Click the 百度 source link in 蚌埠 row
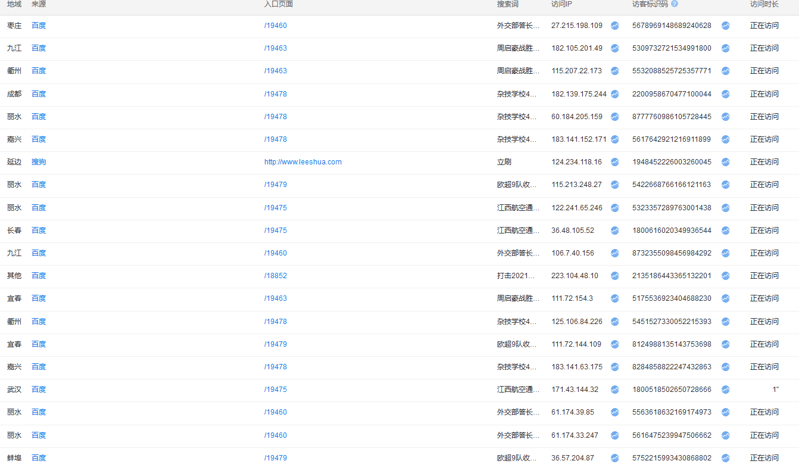Screen dimensions: 799x467 coord(38,458)
